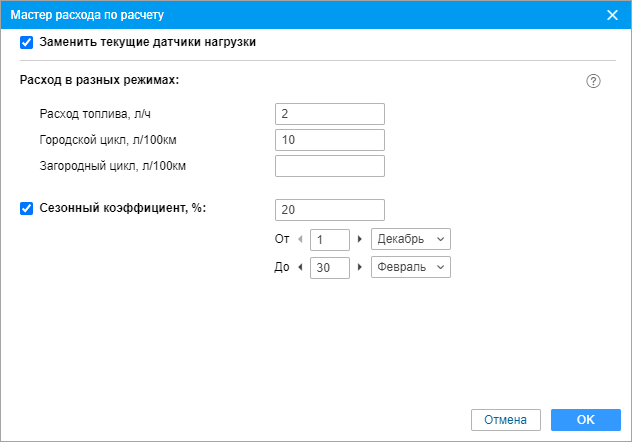Increase the От day value with right arrow
632x442 pixels.
click(359, 240)
